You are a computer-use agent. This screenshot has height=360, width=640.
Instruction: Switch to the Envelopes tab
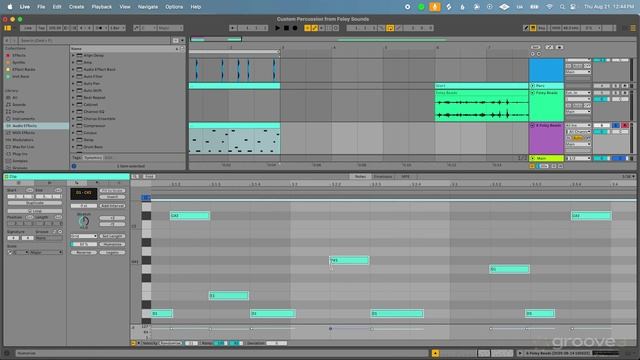[x=383, y=177]
